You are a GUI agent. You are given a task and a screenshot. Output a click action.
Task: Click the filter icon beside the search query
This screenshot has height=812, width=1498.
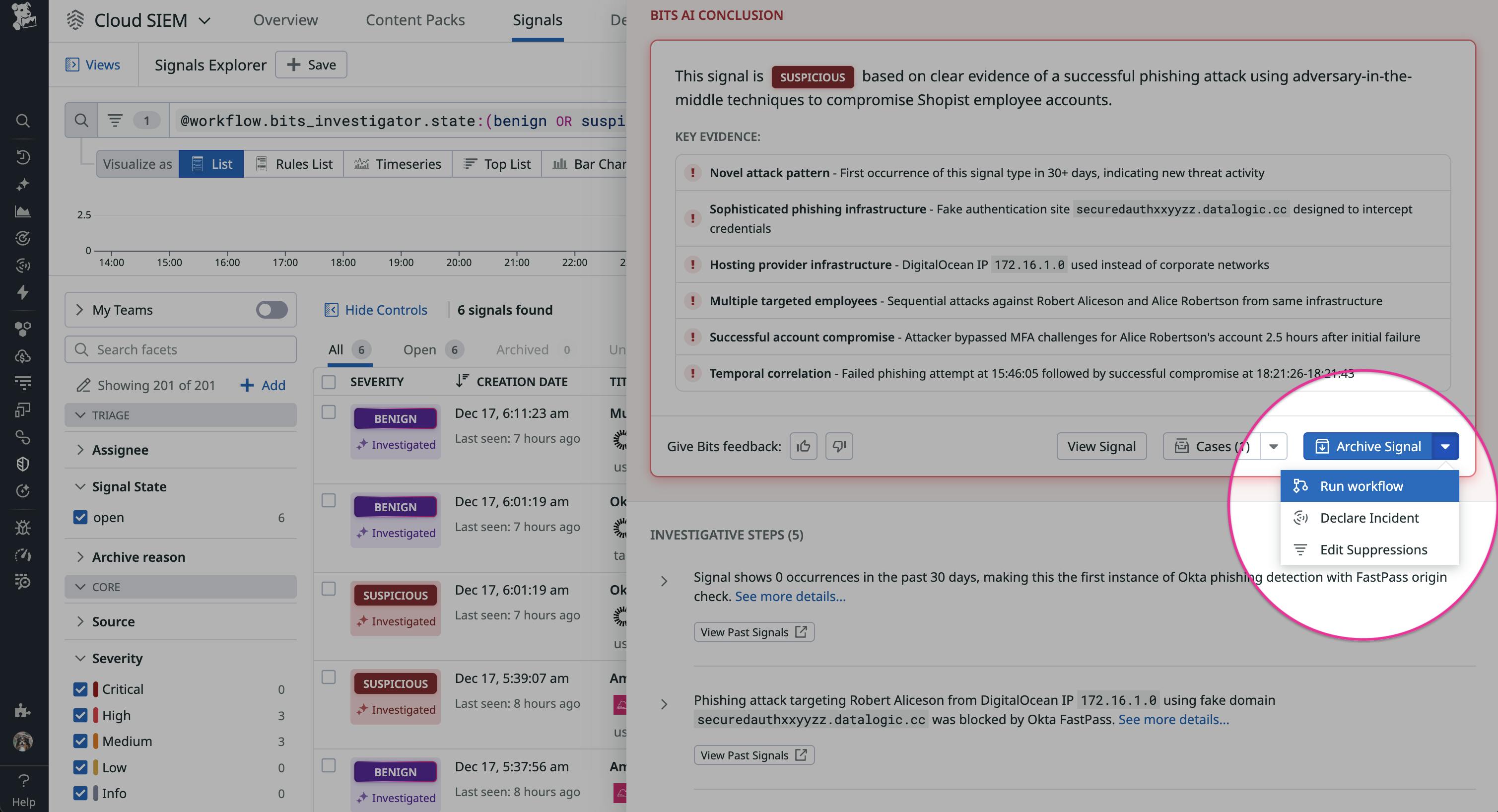tap(115, 121)
